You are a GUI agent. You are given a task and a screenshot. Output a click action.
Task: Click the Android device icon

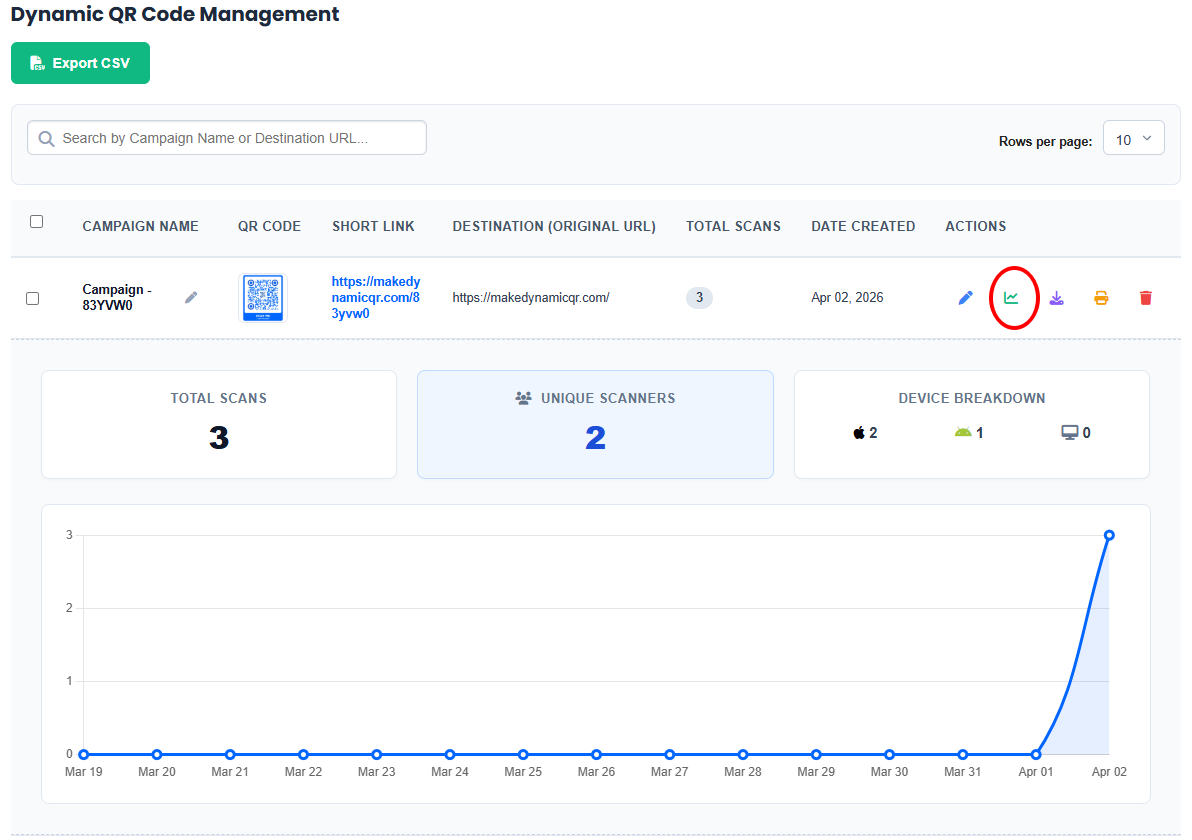click(963, 433)
